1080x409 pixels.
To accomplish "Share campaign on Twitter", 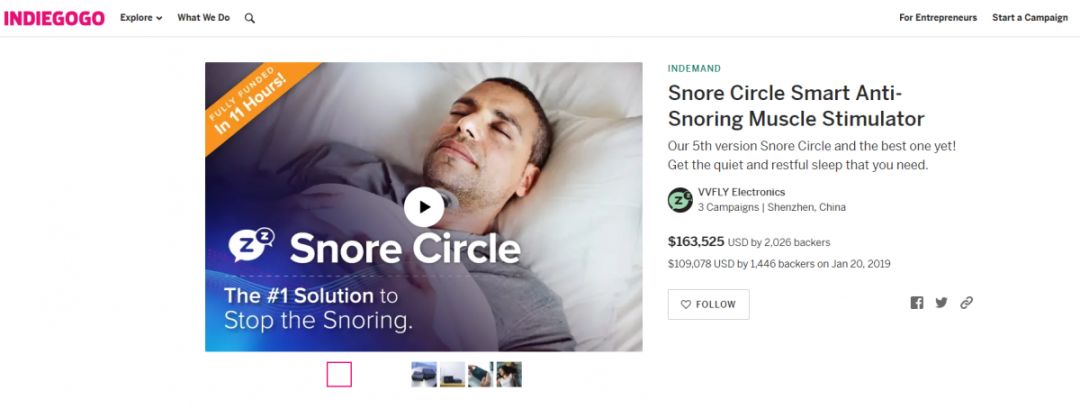I will coord(941,303).
